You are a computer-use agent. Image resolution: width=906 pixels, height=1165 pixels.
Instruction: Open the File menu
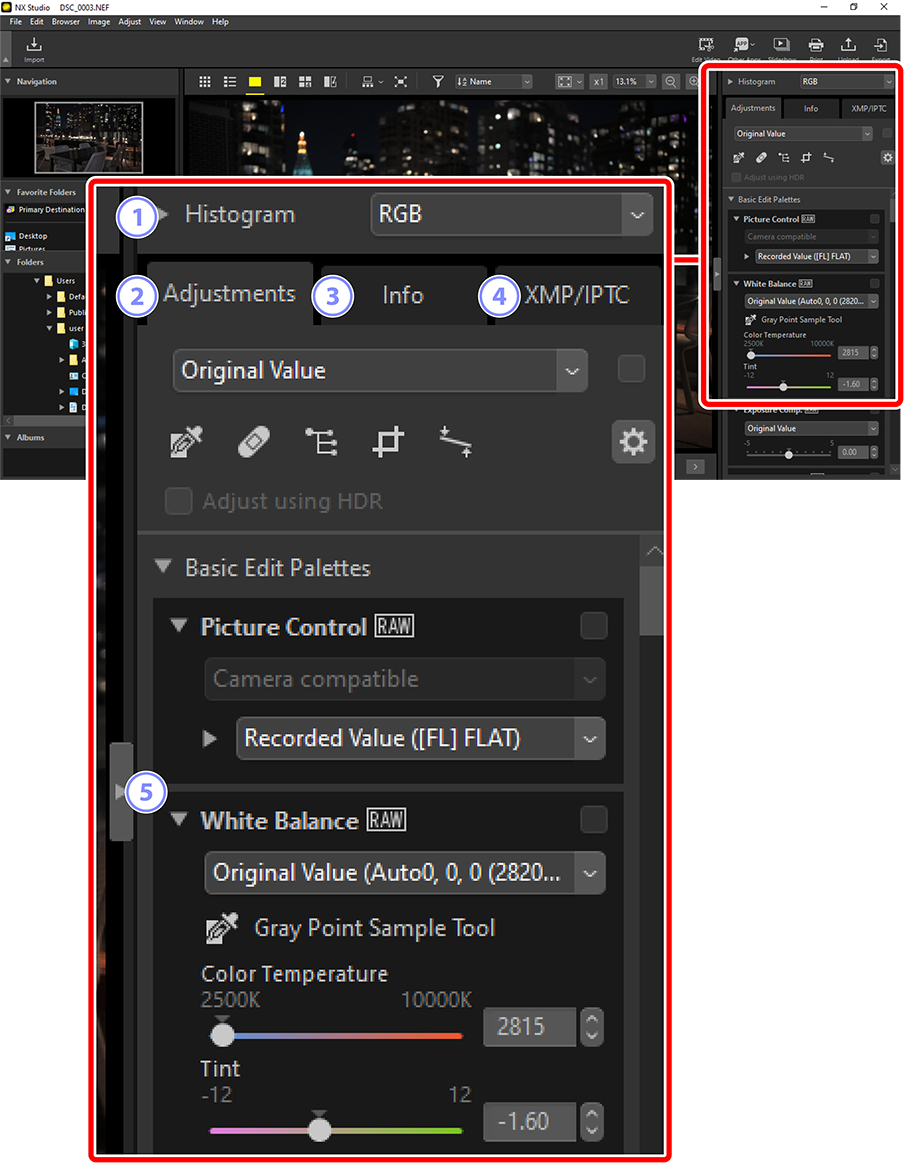pos(16,22)
